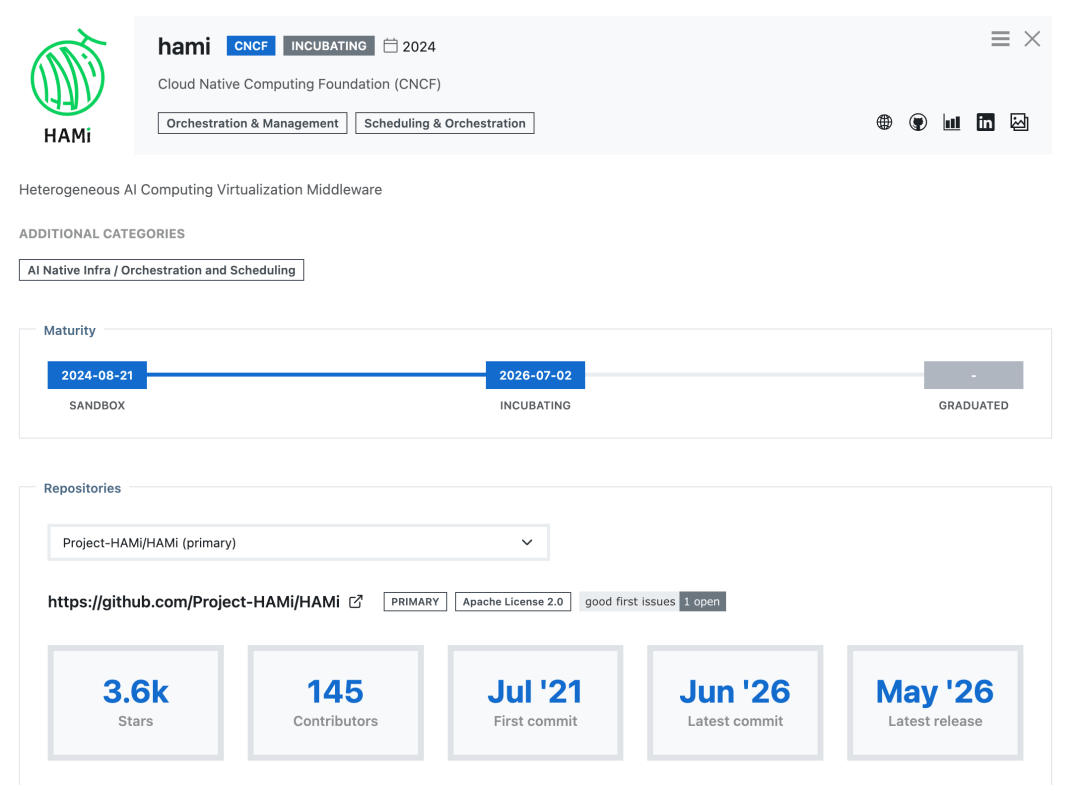
Task: Click the GRADUATED stage label
Action: (x=973, y=406)
